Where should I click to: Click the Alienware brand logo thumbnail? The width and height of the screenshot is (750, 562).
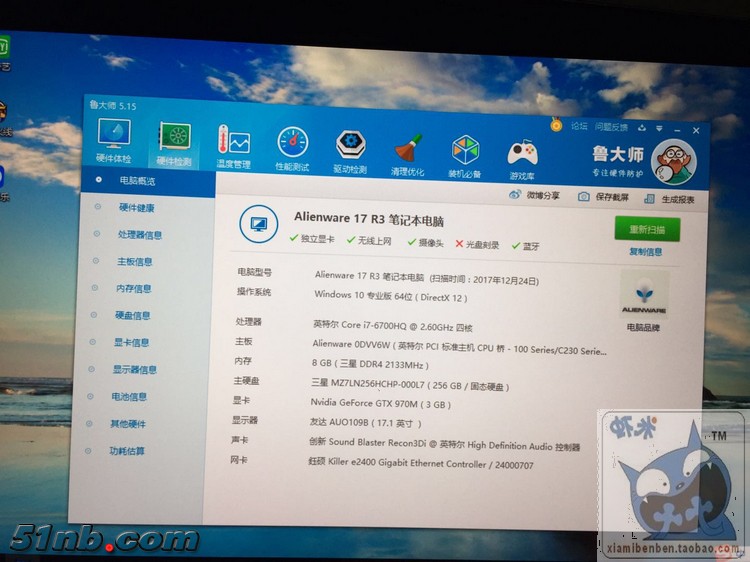coord(644,294)
